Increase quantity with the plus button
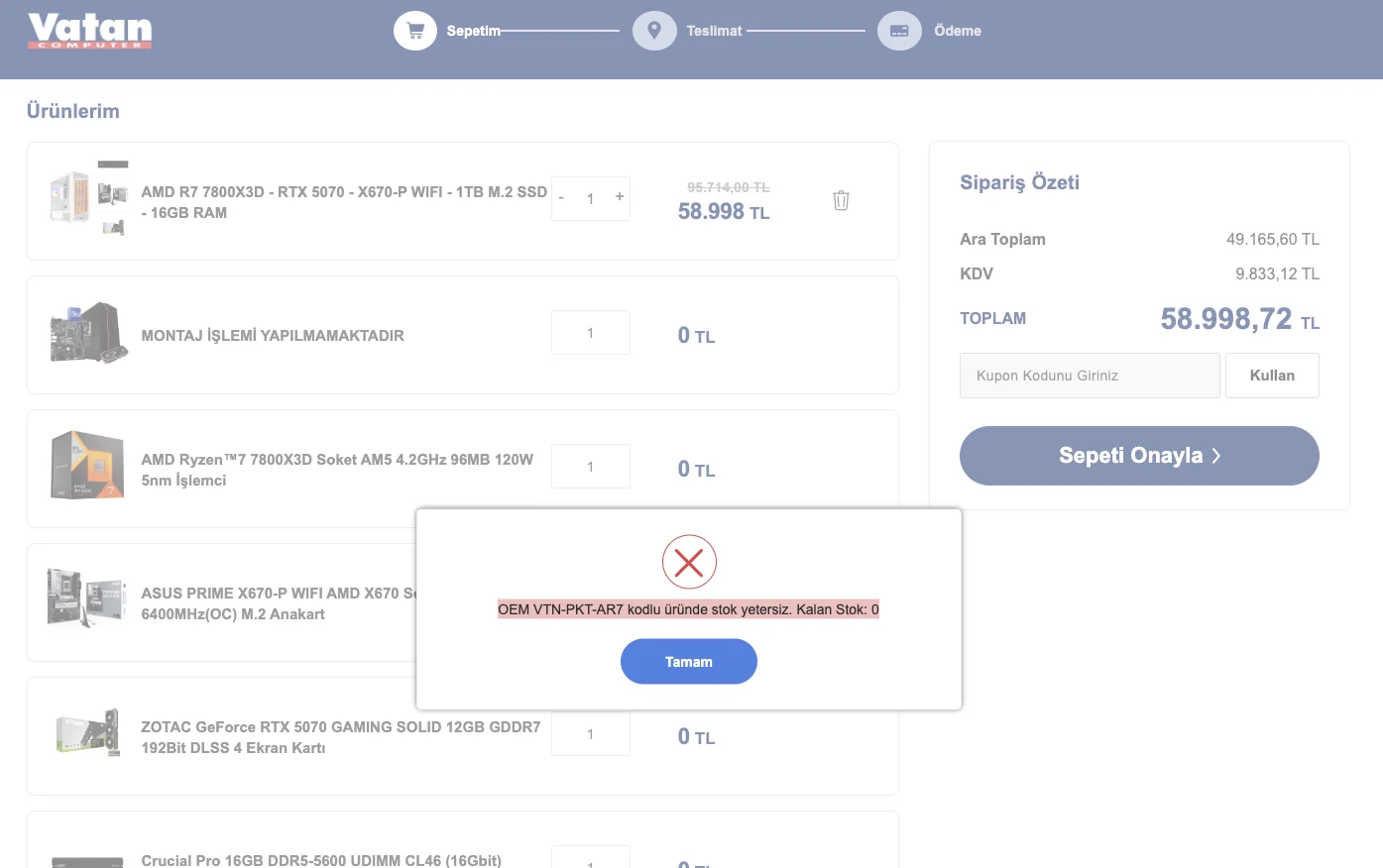Image resolution: width=1383 pixels, height=868 pixels. point(620,197)
